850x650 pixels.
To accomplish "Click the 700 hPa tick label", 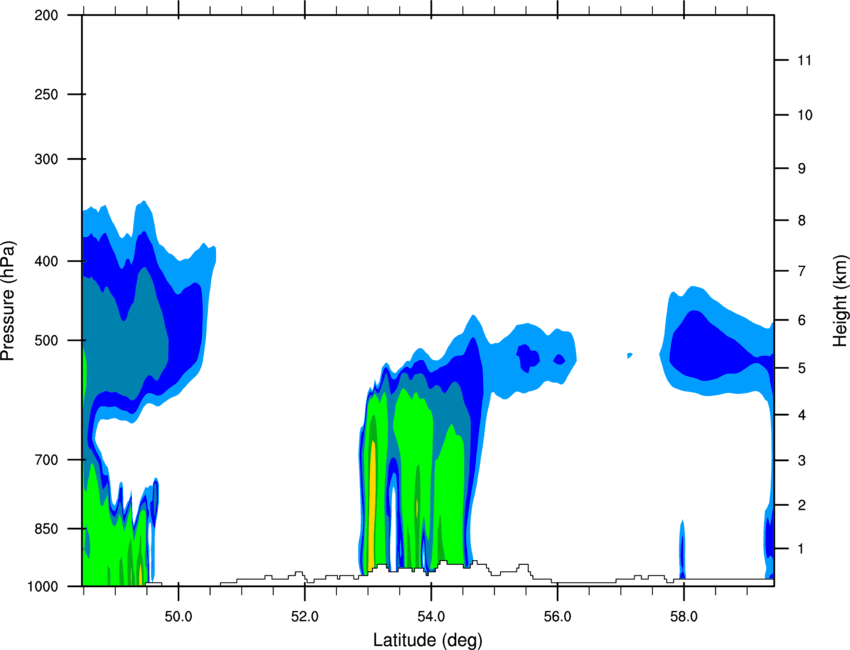I will (46, 460).
